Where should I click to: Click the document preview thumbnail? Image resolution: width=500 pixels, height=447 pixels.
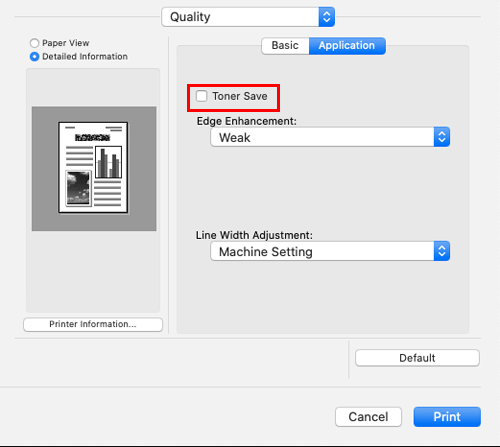click(93, 168)
